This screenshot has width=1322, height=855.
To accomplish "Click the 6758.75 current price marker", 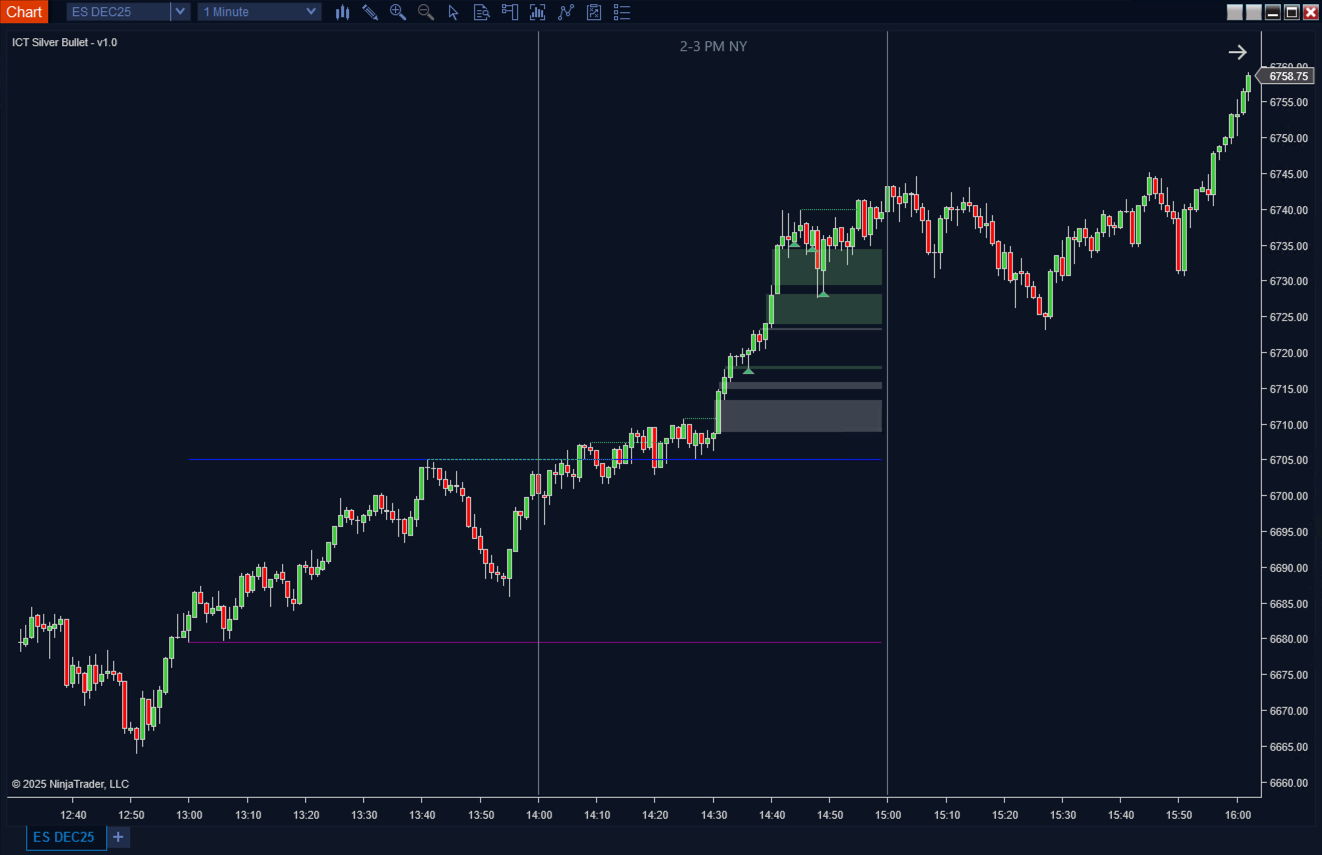I will pyautogui.click(x=1287, y=76).
